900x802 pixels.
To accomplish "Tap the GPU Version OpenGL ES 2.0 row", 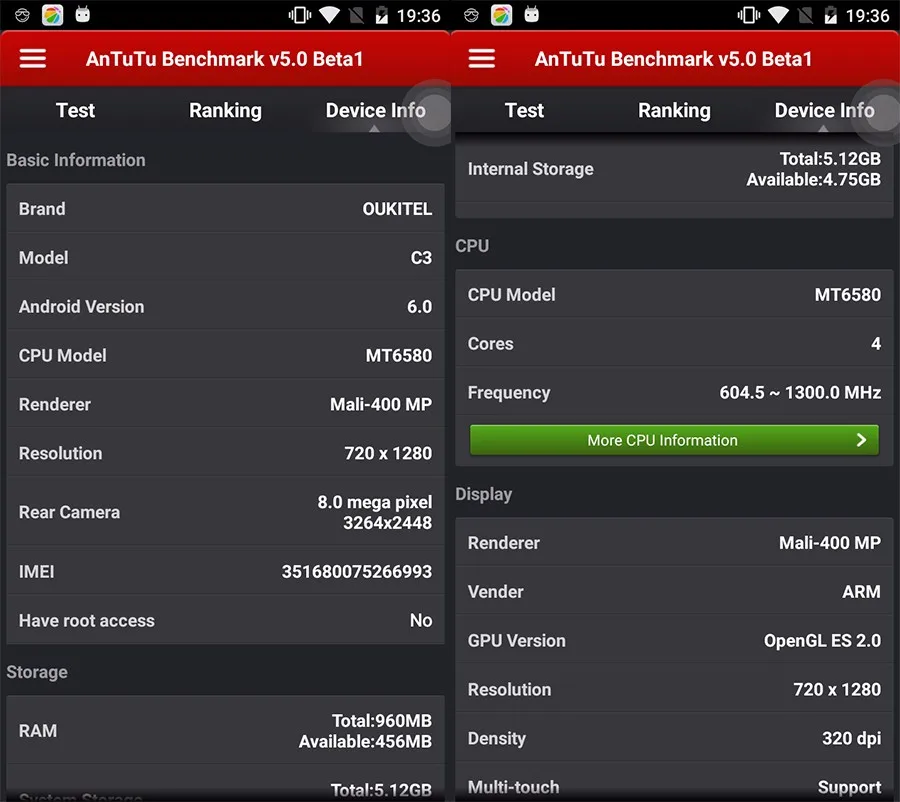I will pyautogui.click(x=674, y=640).
